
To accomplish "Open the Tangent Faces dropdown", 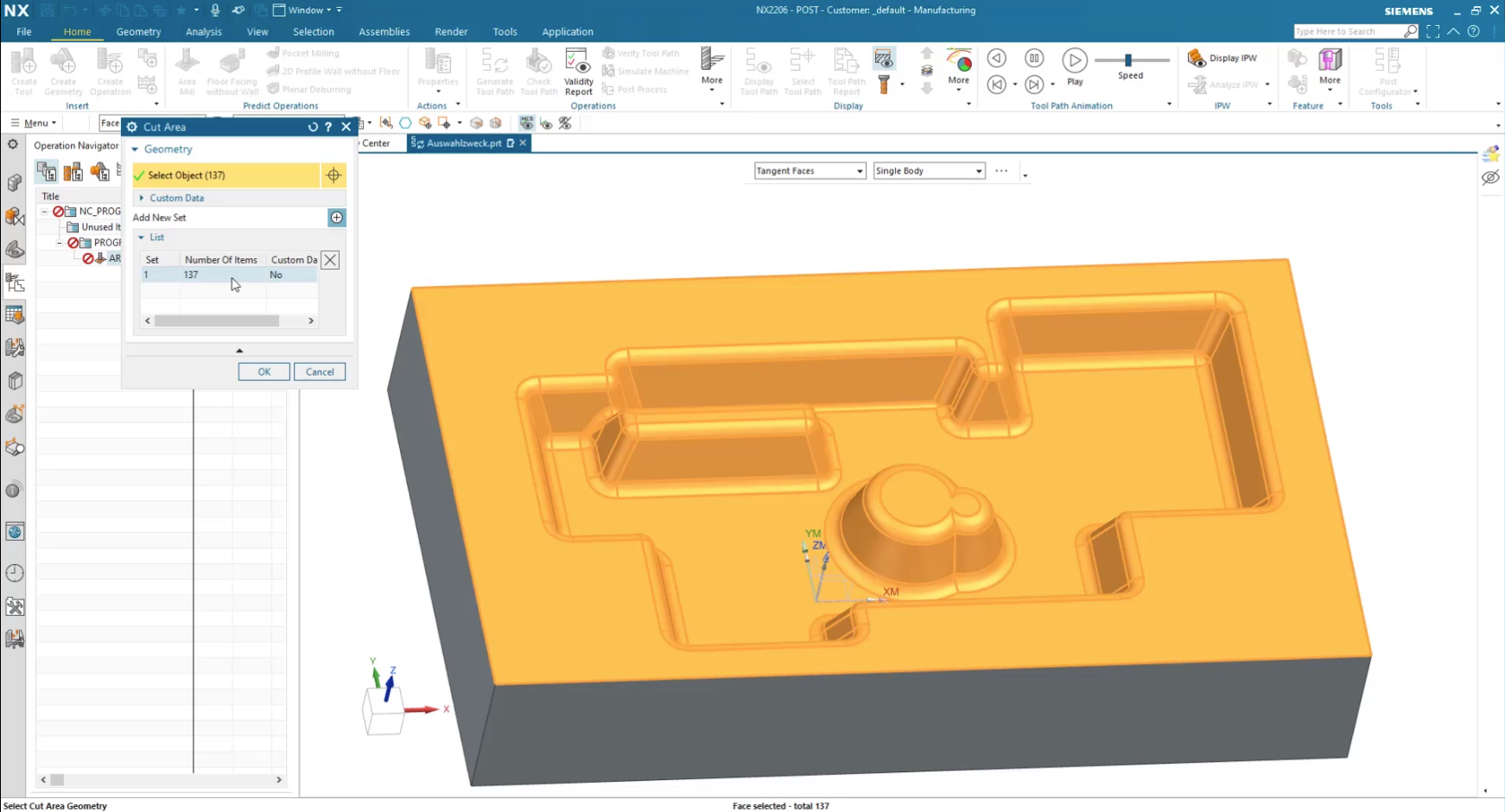I will (810, 171).
